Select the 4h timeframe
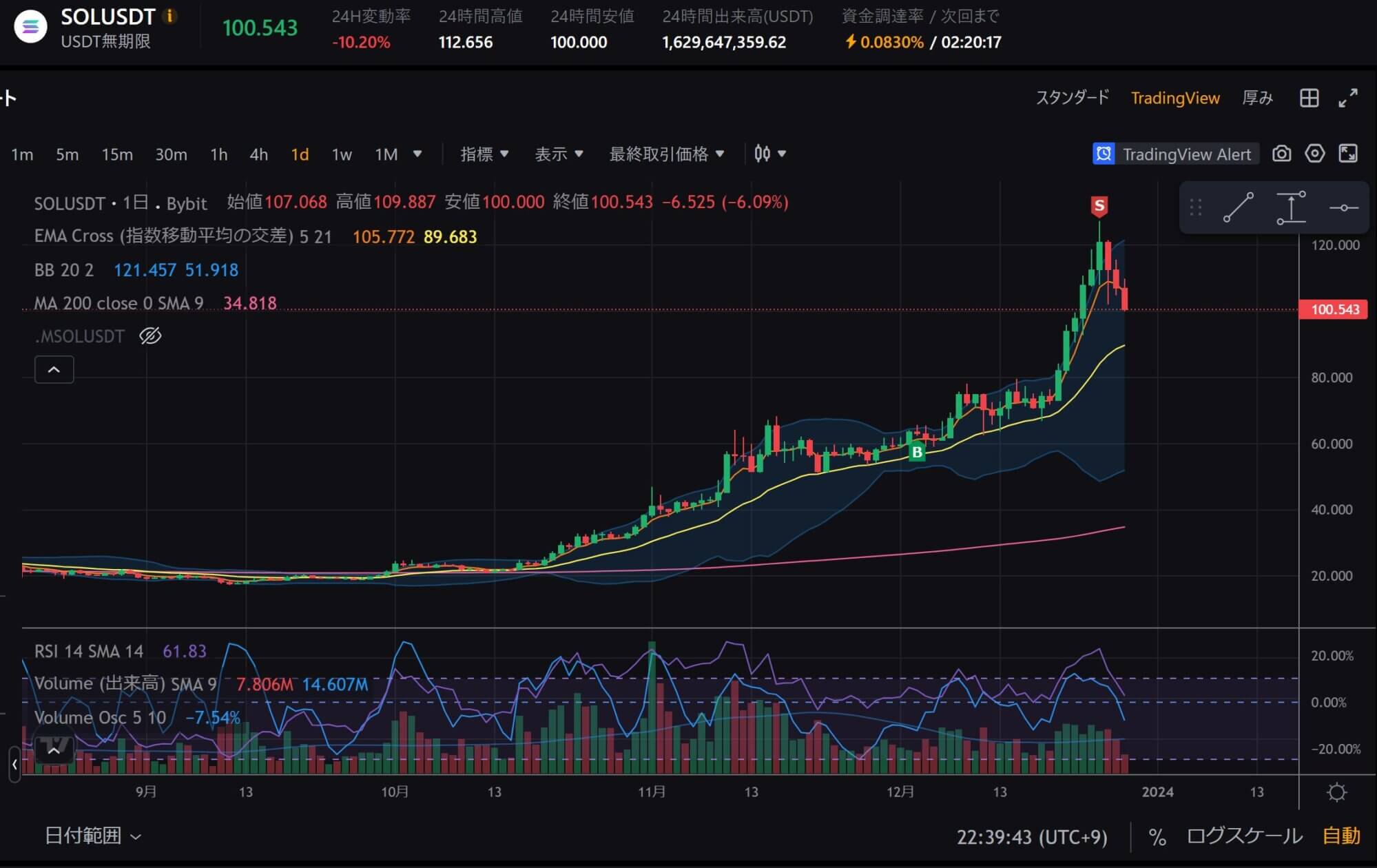Image resolution: width=1377 pixels, height=868 pixels. [x=258, y=154]
